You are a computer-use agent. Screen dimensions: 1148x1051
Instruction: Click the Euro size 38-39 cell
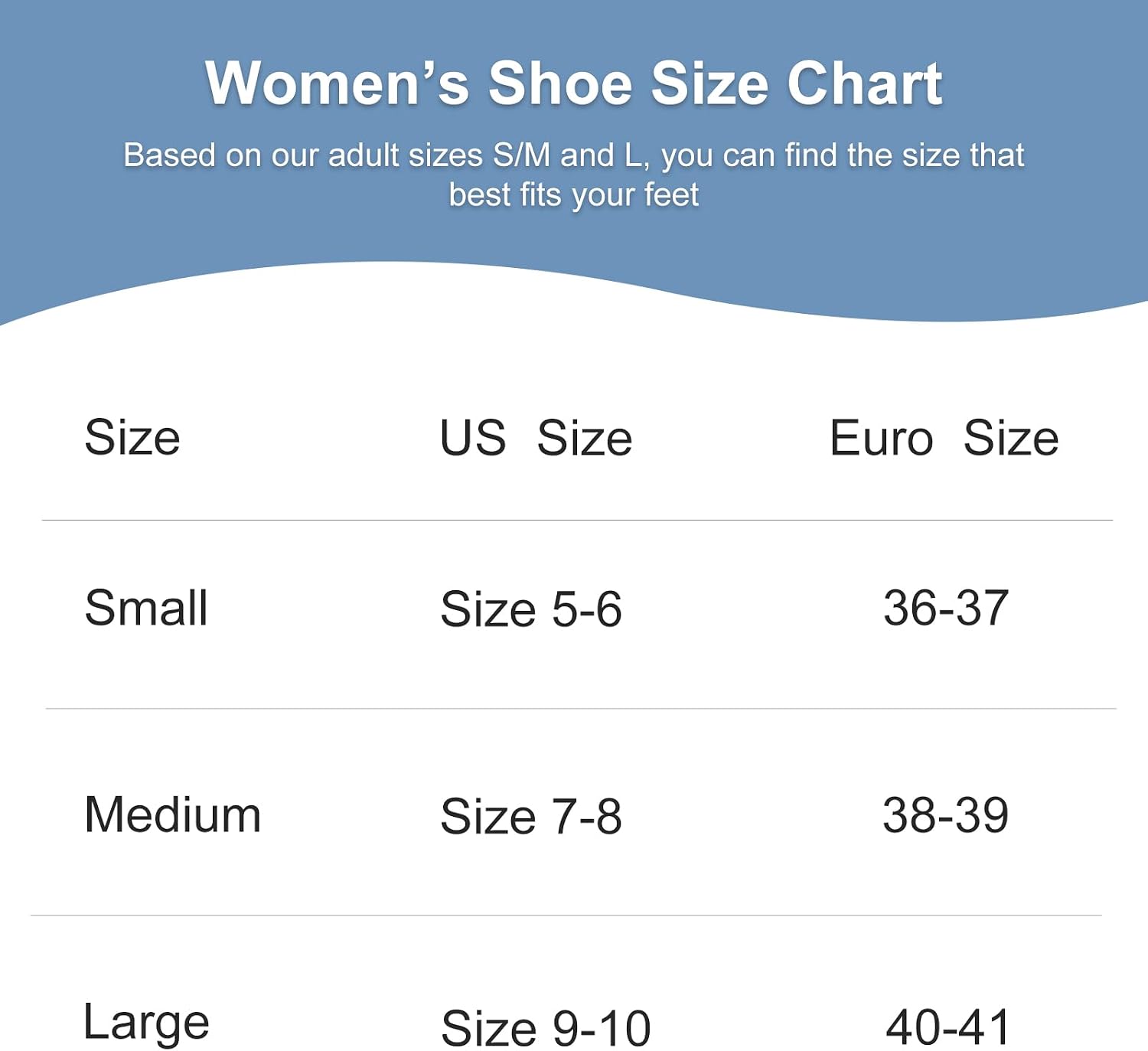(946, 814)
